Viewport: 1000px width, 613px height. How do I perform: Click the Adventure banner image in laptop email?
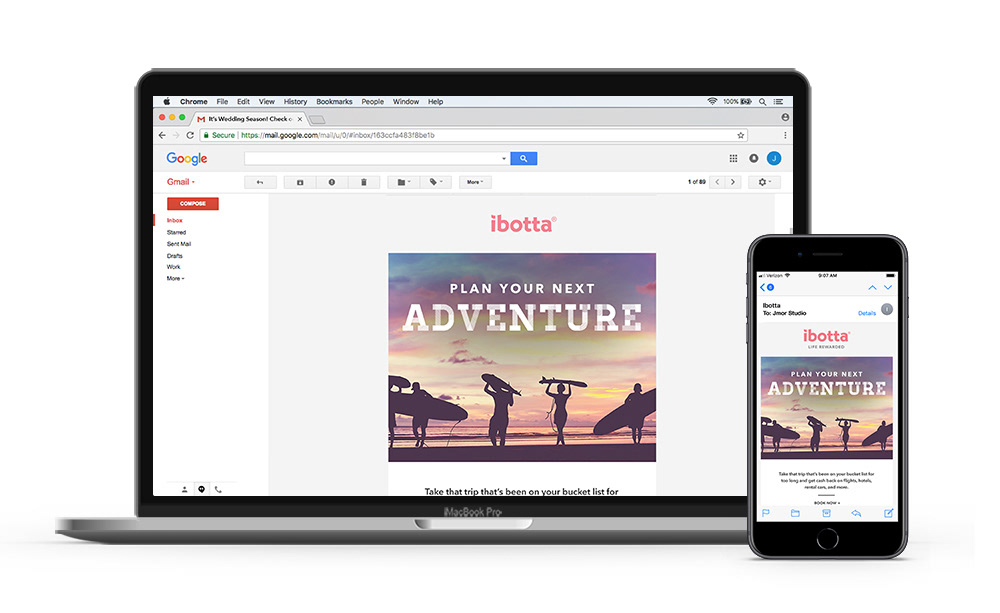(x=522, y=357)
